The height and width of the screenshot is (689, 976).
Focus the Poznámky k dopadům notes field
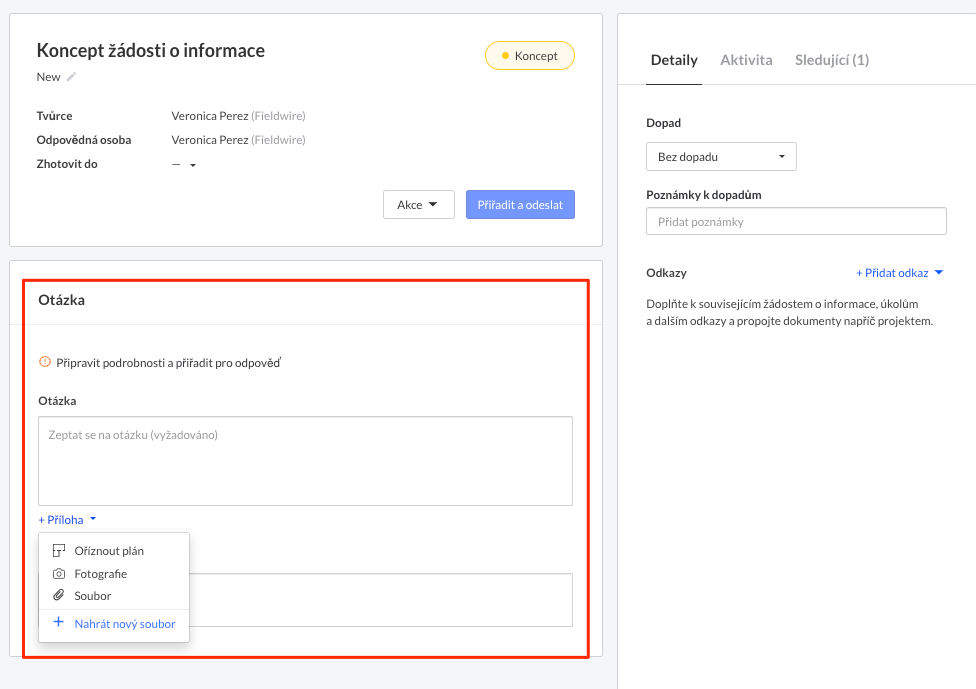[796, 221]
